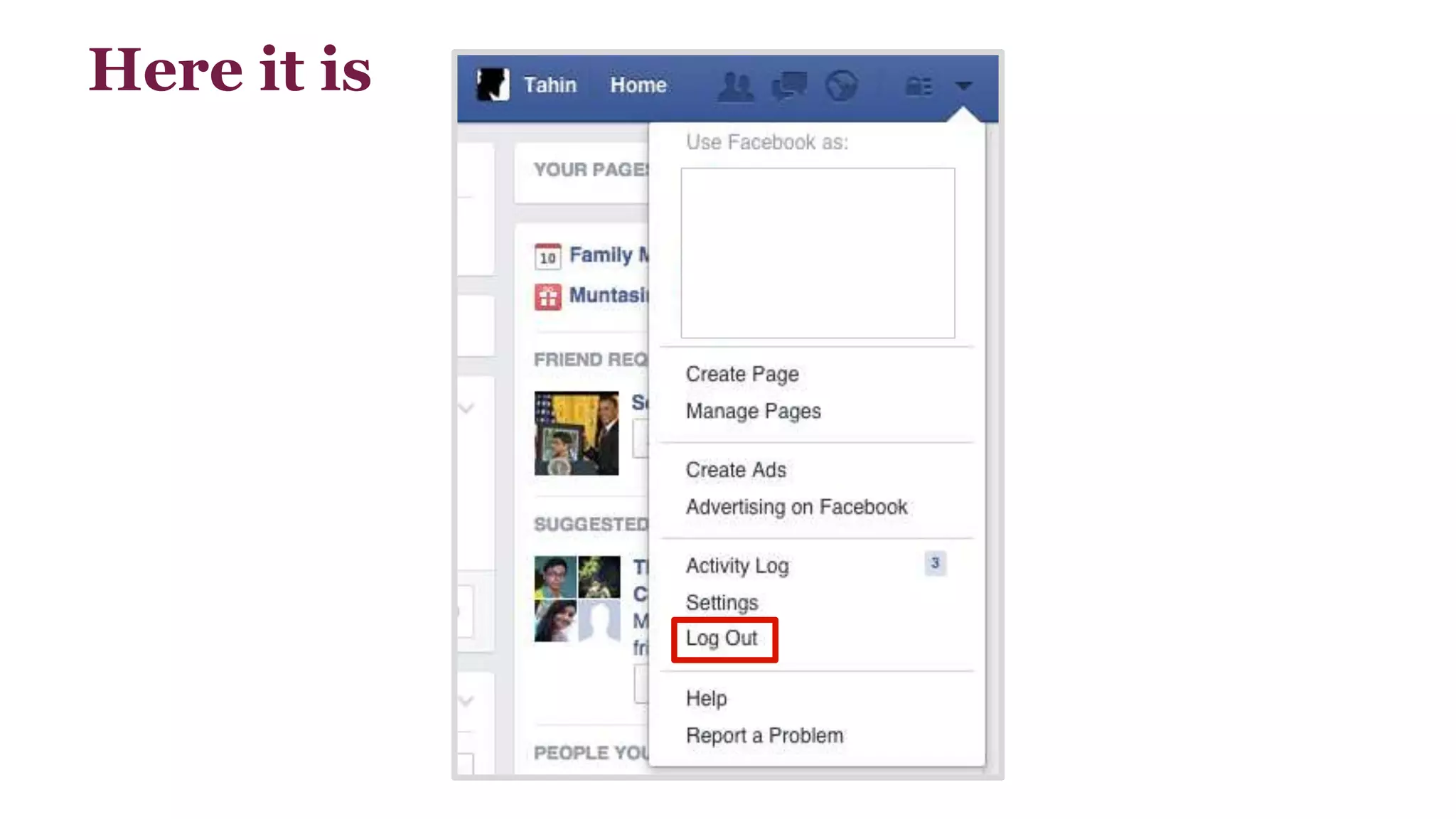Go to the Home link
Image resolution: width=1456 pixels, height=819 pixels.
[x=638, y=85]
